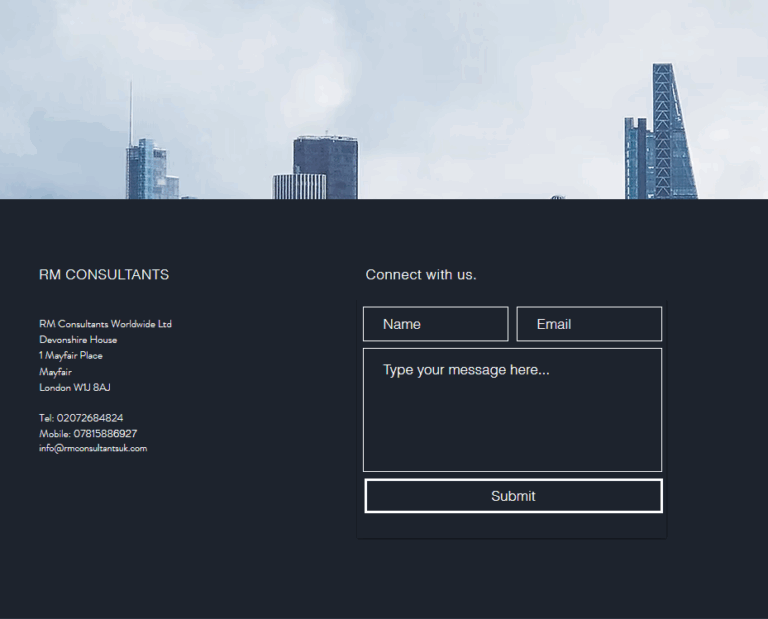Click the RM CONSULTANTS heading

104,275
